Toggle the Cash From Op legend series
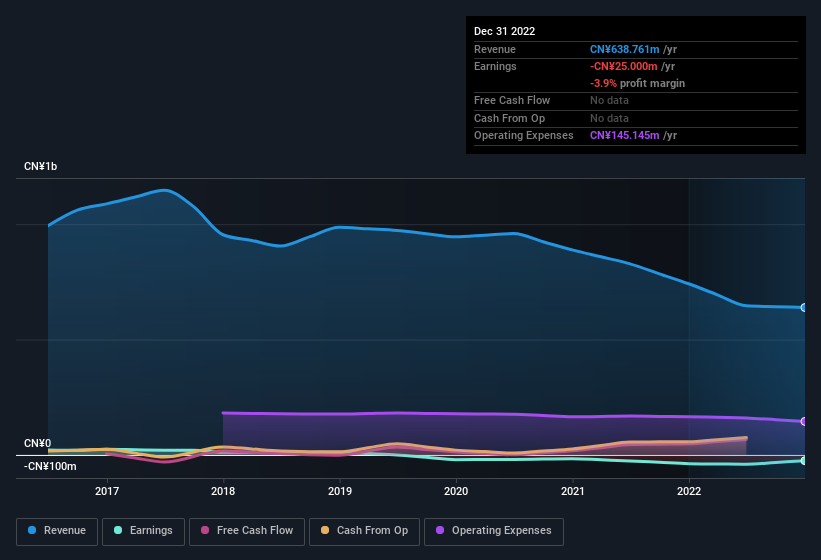This screenshot has height=560, width=821. (x=364, y=531)
